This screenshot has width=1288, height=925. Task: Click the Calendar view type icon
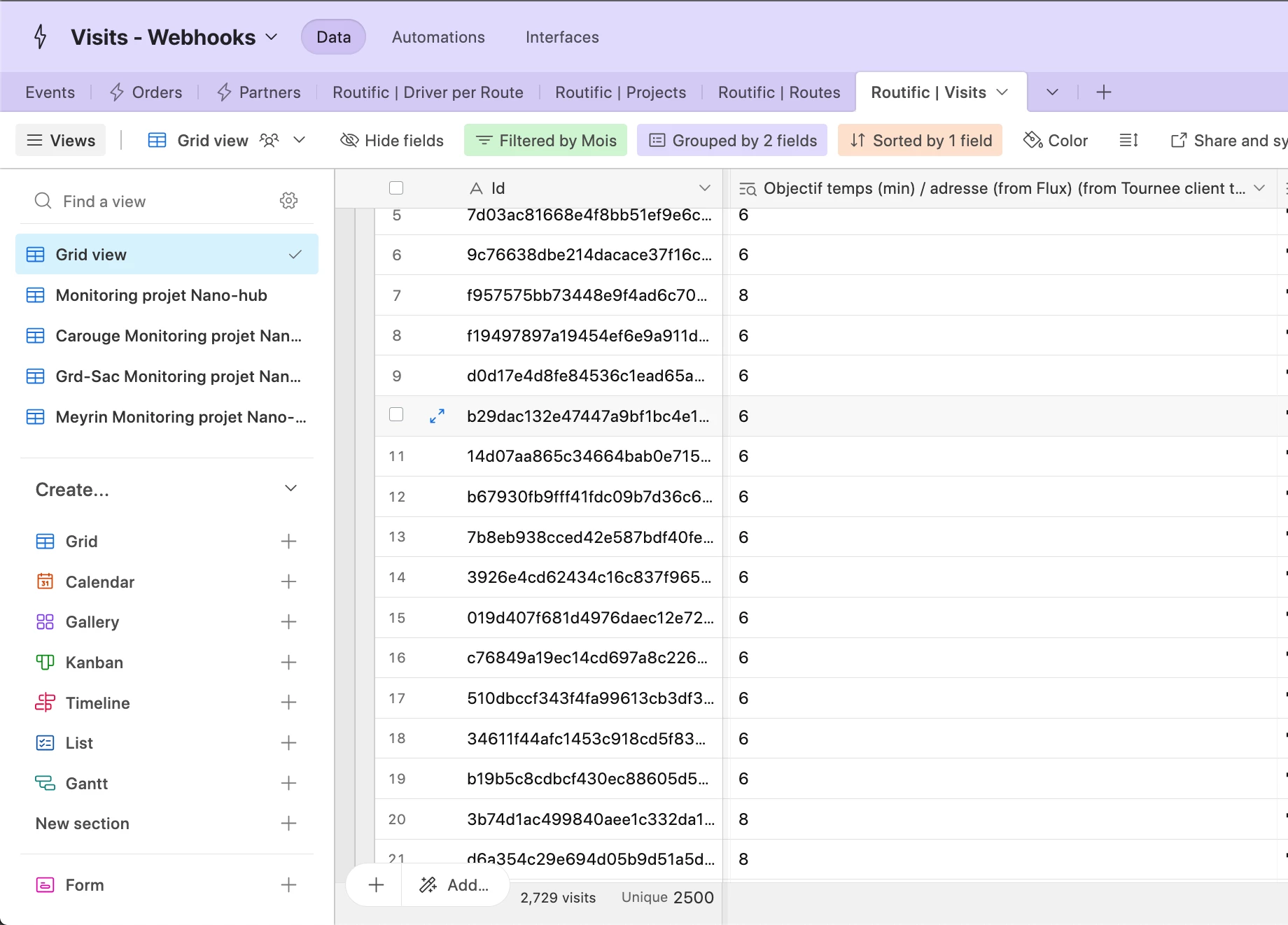(x=45, y=581)
